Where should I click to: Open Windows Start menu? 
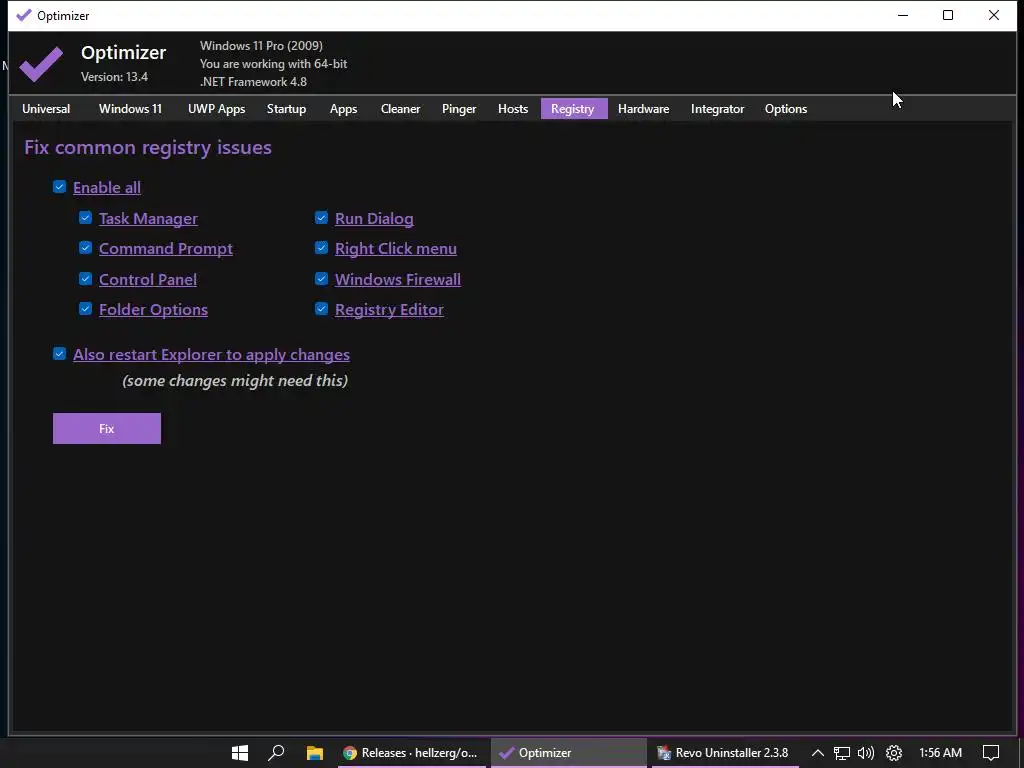pyautogui.click(x=240, y=753)
